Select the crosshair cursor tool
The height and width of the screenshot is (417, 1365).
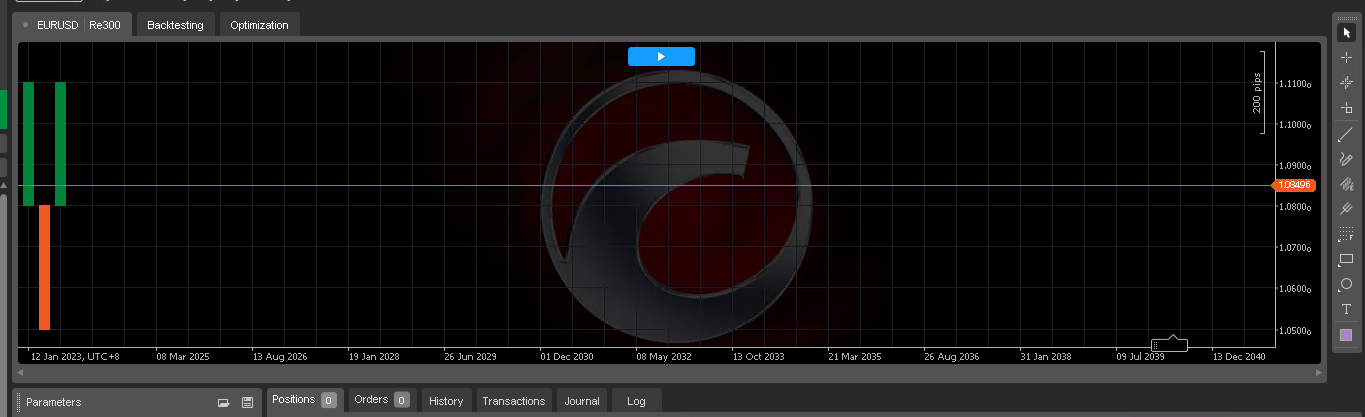1346,58
